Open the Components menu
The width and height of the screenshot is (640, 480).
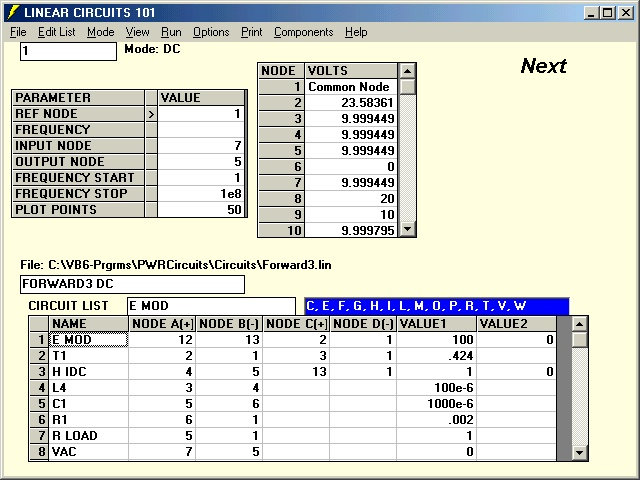coord(303,32)
